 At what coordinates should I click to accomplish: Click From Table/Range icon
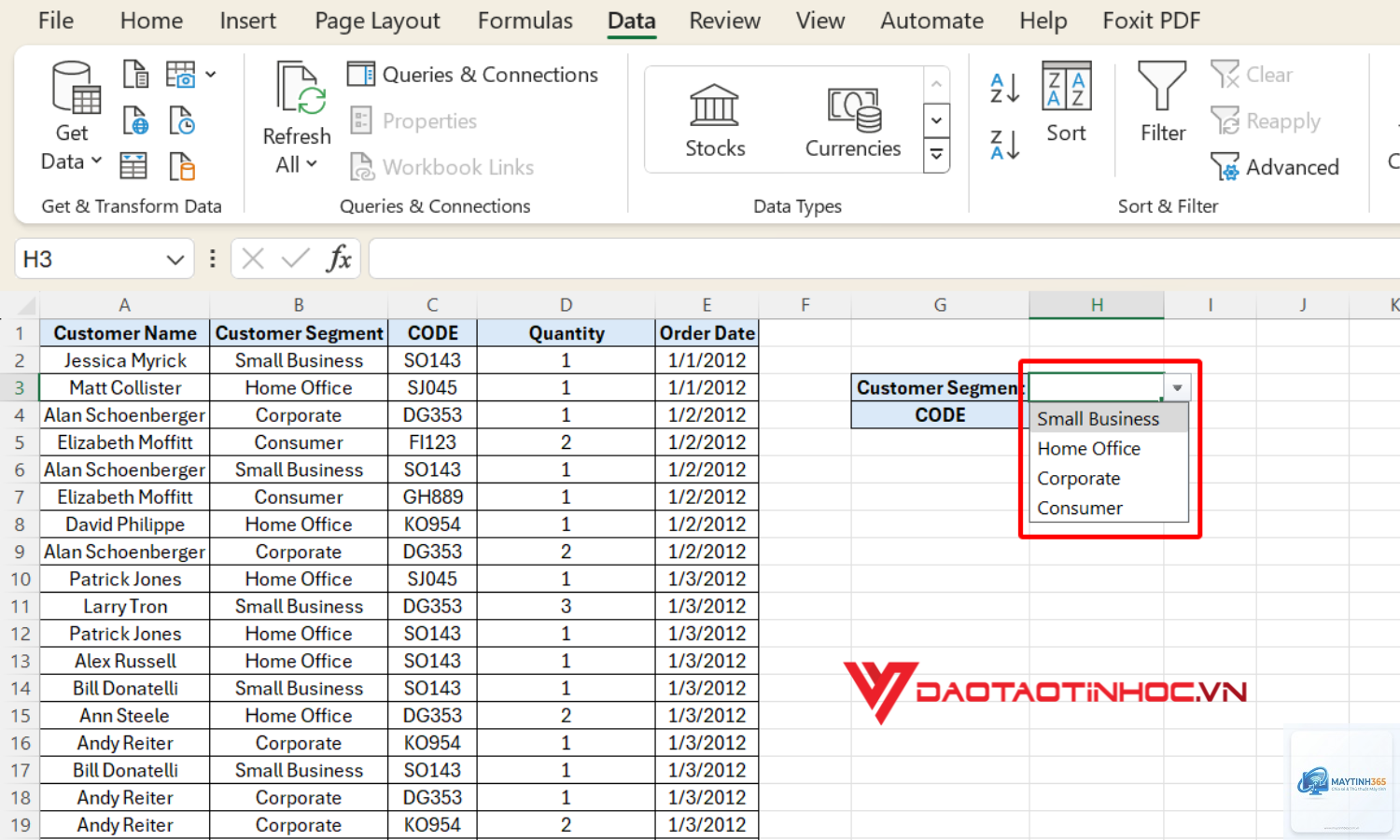[133, 166]
